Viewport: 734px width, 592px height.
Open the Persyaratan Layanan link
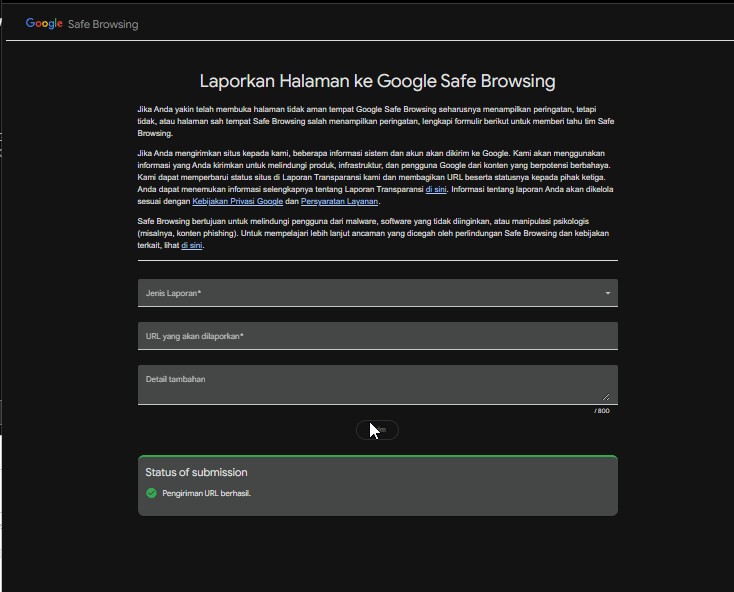[339, 201]
